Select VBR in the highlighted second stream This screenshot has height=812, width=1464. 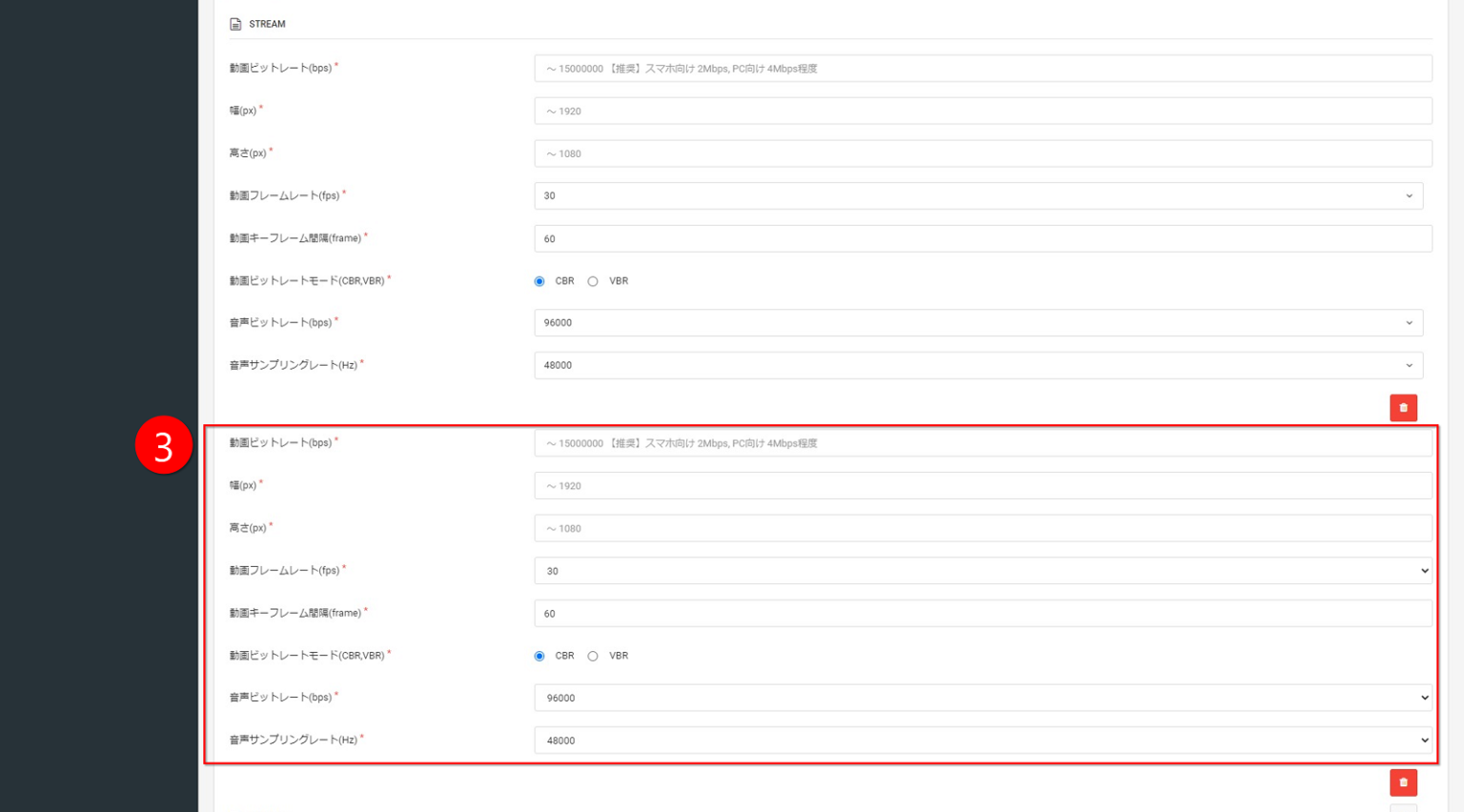593,656
